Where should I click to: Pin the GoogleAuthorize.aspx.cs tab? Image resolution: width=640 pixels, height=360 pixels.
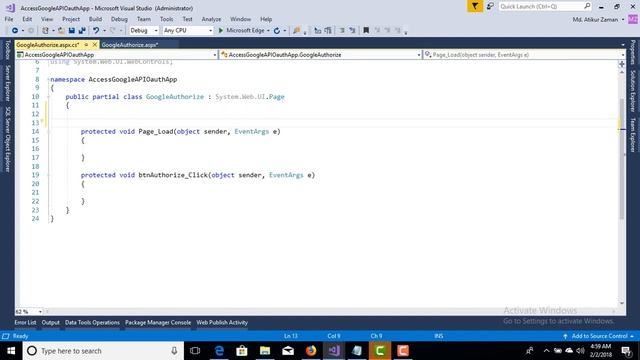pyautogui.click(x=86, y=44)
